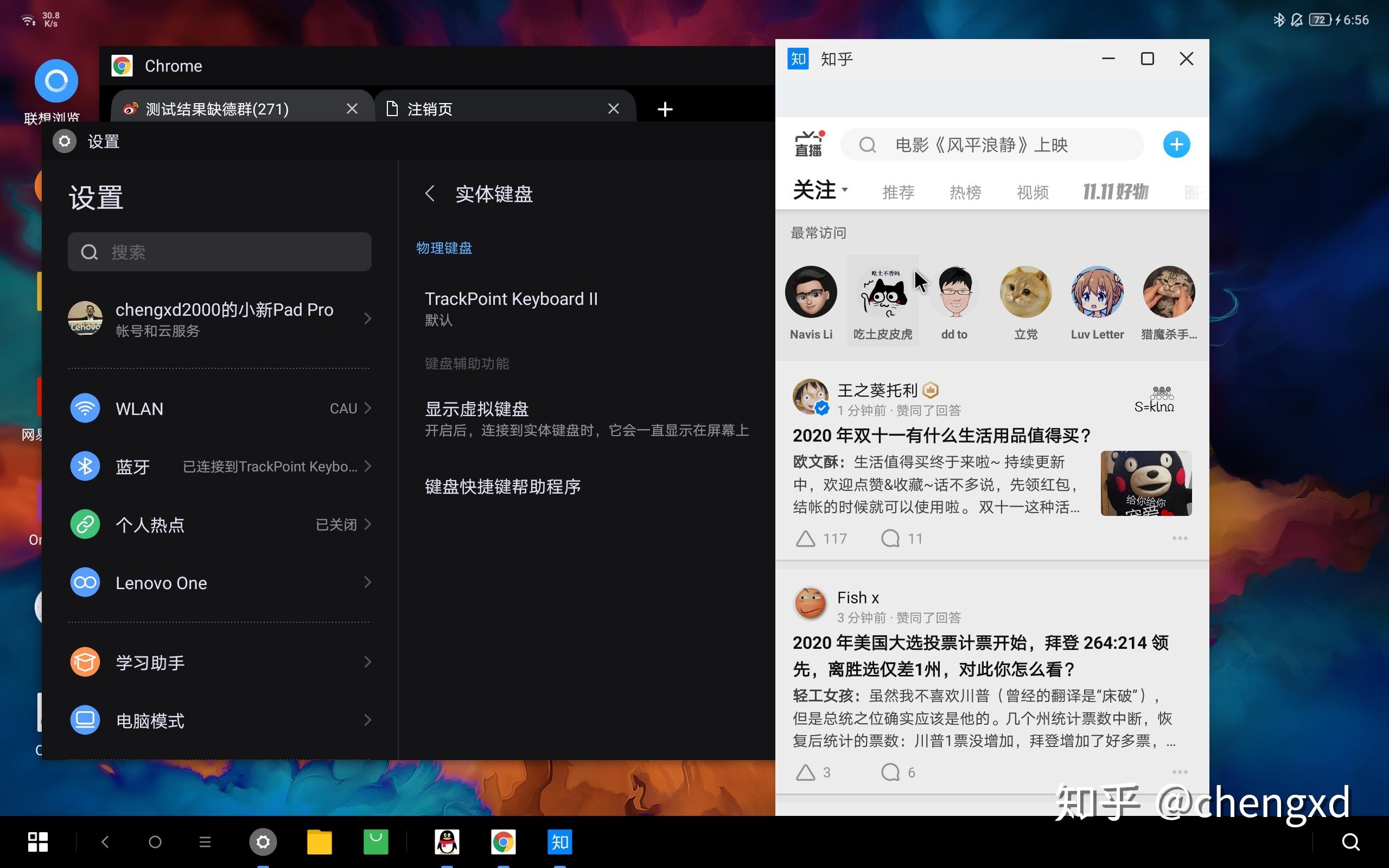The image size is (1389, 868).
Task: Click the Bluetooth icon in Settings list
Action: pyautogui.click(x=85, y=466)
